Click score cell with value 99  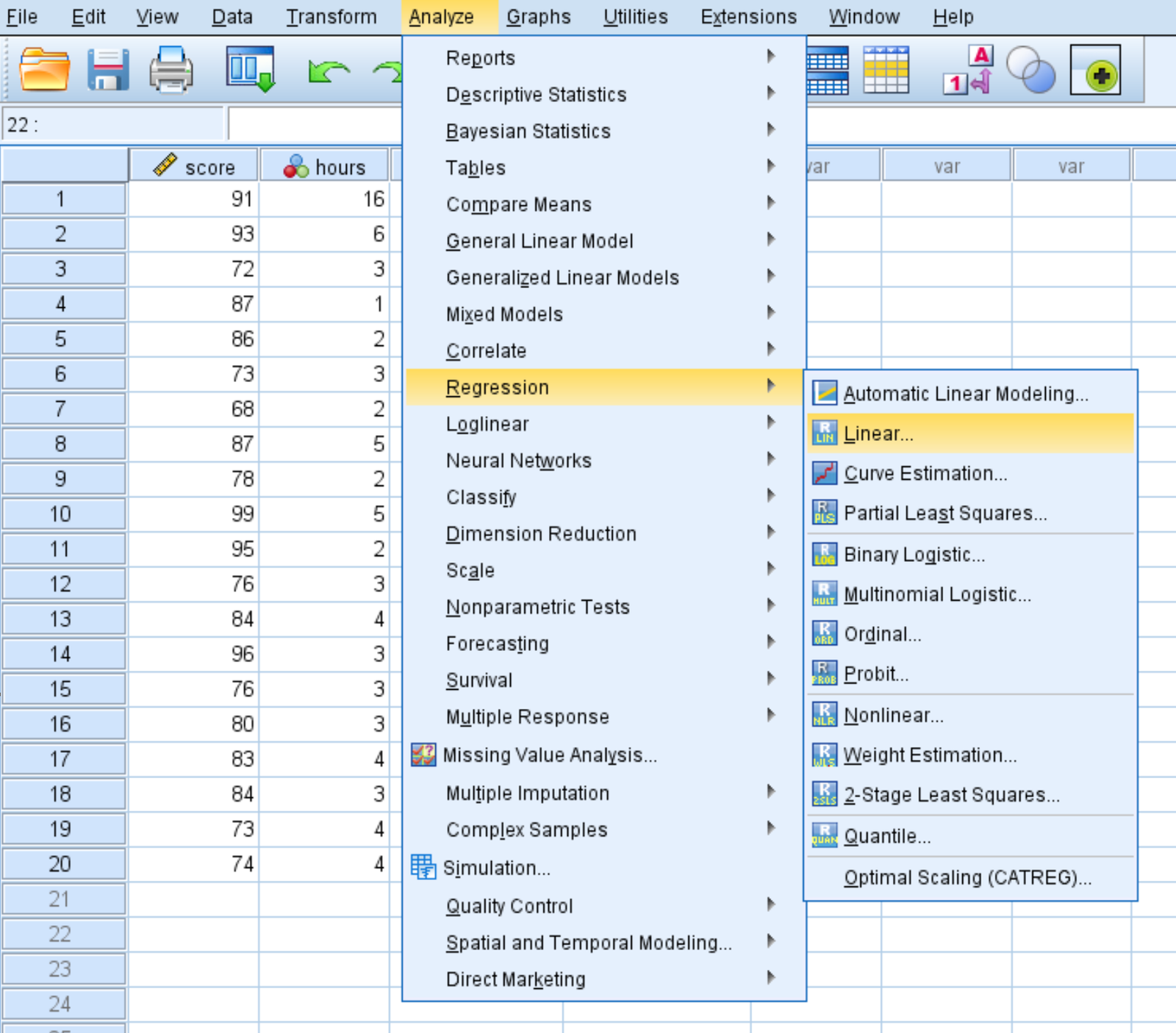tap(193, 514)
